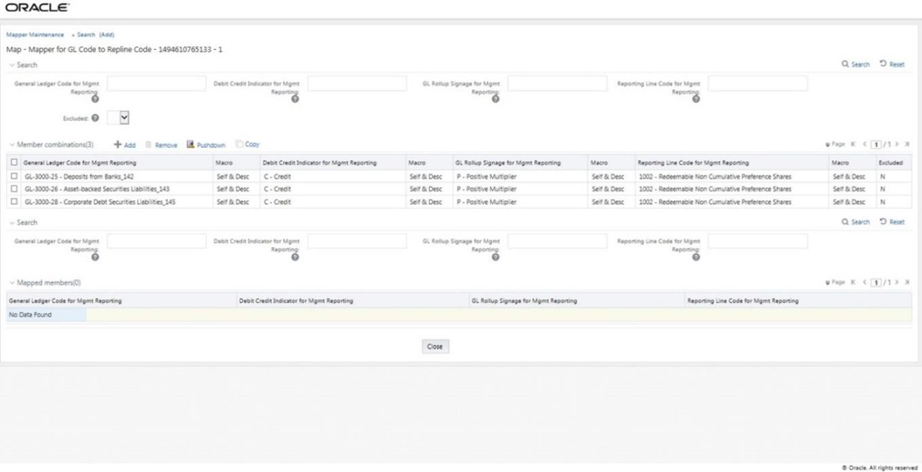Collapse the Member combinations section

12,145
